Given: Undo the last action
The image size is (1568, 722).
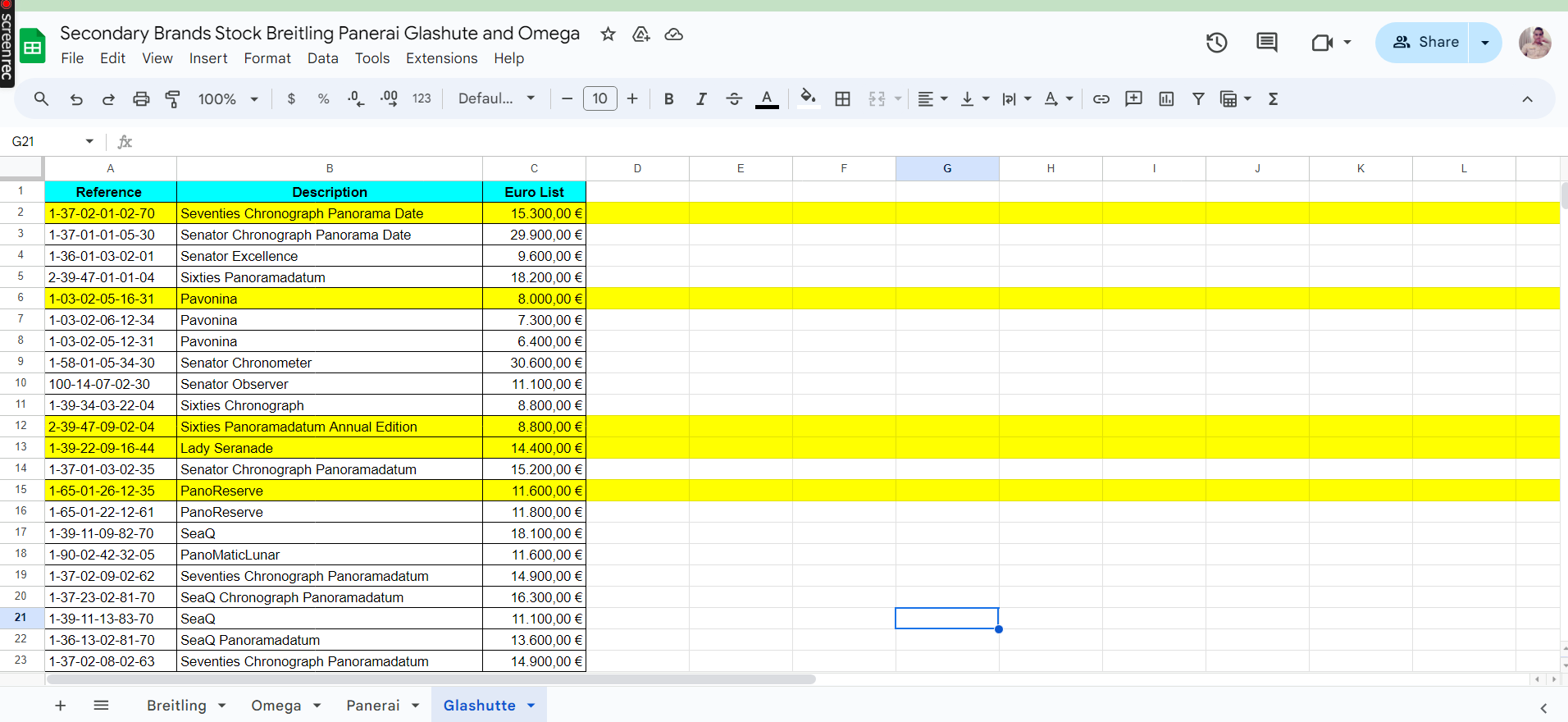Looking at the screenshot, I should pos(76,98).
